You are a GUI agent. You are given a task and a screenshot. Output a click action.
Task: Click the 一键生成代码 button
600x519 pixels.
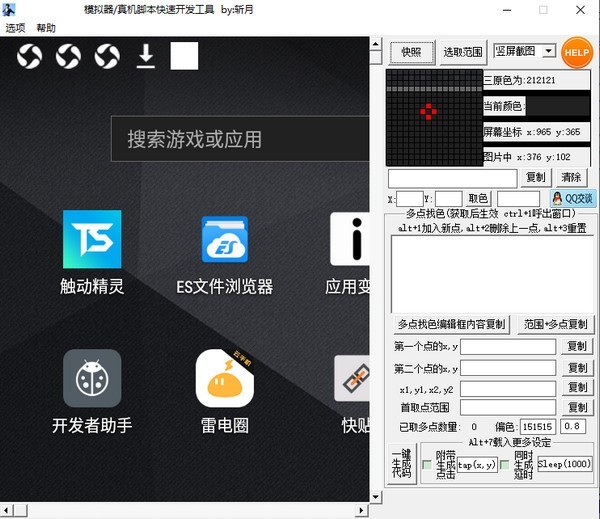pyautogui.click(x=401, y=464)
